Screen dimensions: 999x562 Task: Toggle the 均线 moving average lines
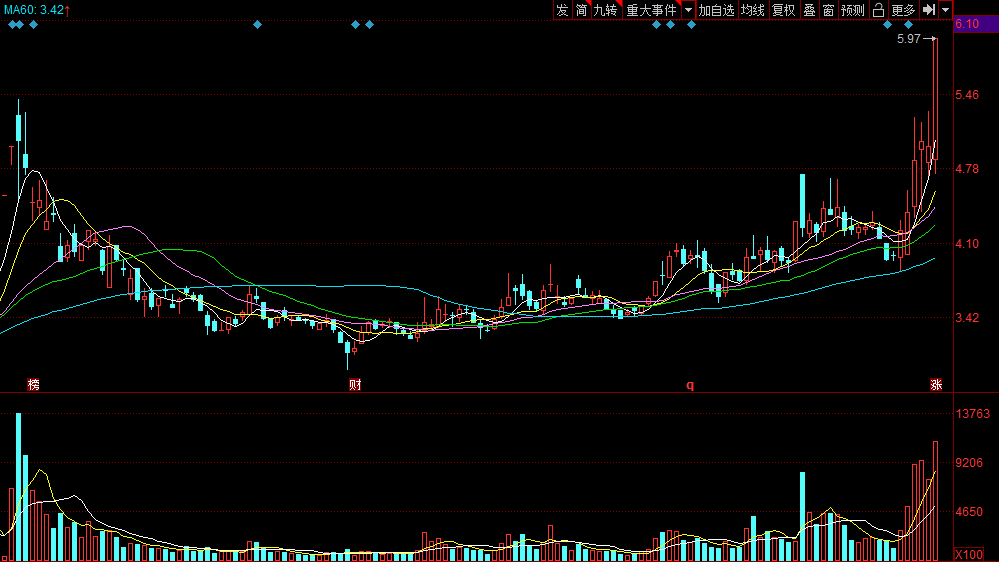(x=753, y=10)
